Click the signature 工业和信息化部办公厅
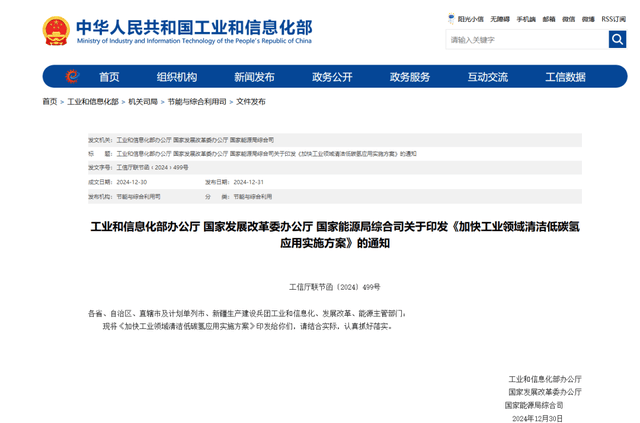 (545, 379)
